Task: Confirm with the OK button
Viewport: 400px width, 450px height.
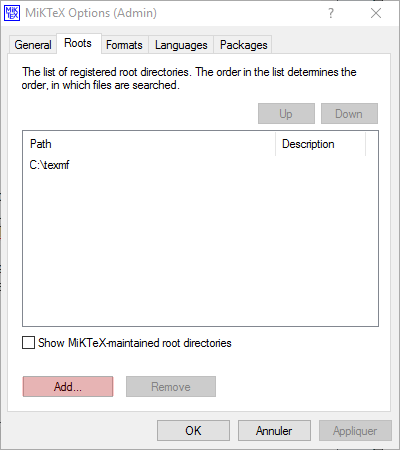Action: (193, 431)
